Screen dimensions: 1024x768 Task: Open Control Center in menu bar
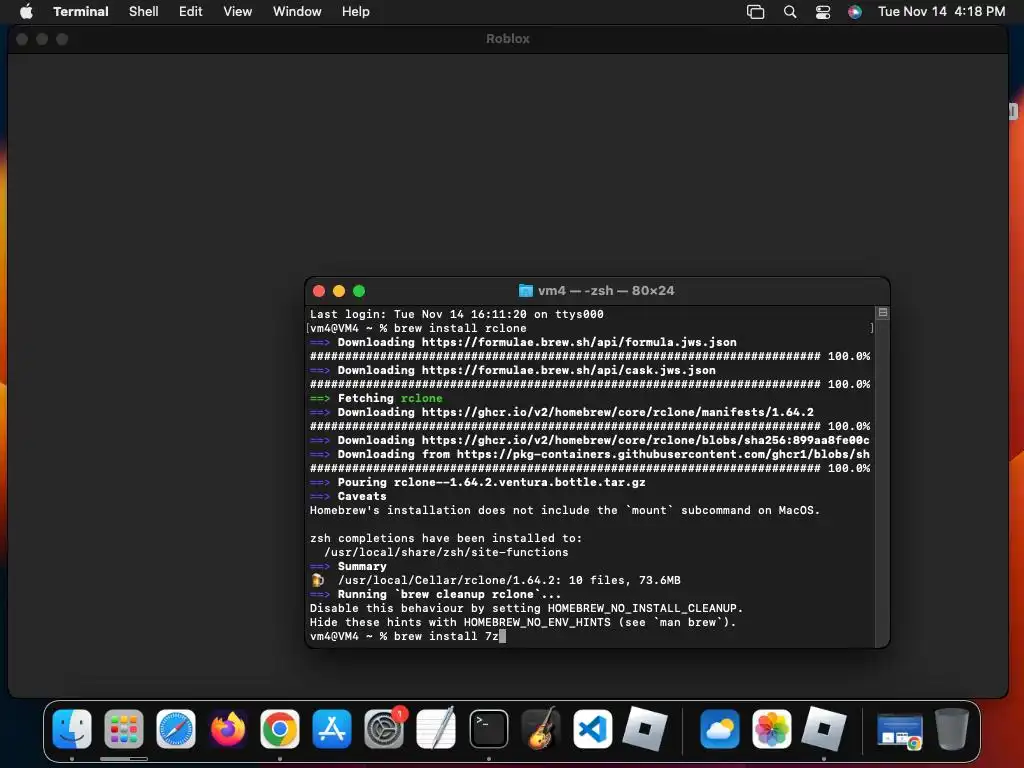click(x=823, y=12)
